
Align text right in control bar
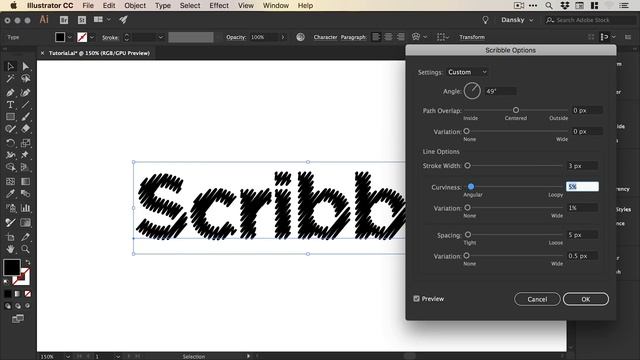(401, 37)
